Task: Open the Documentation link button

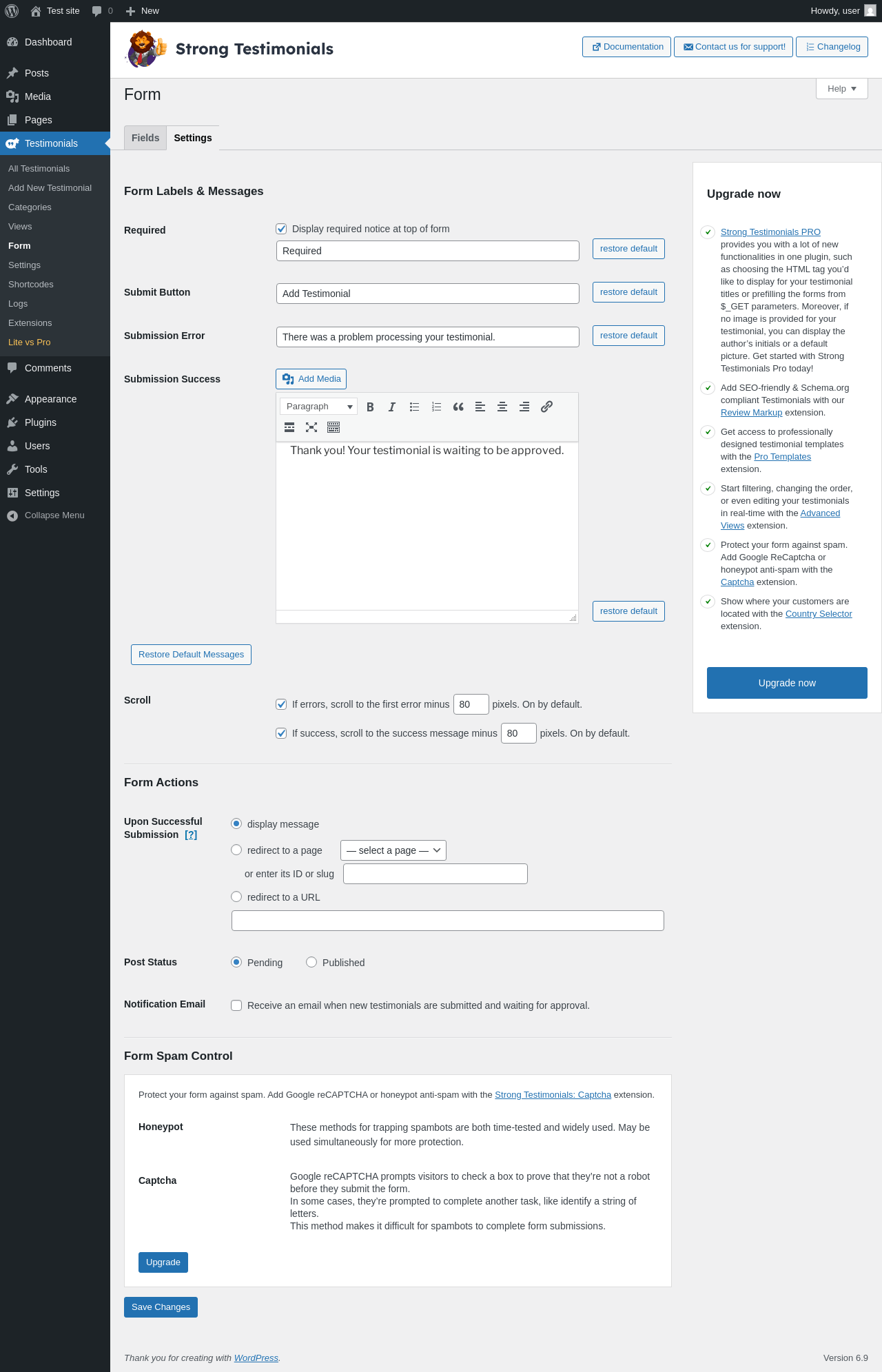Action: tap(626, 47)
